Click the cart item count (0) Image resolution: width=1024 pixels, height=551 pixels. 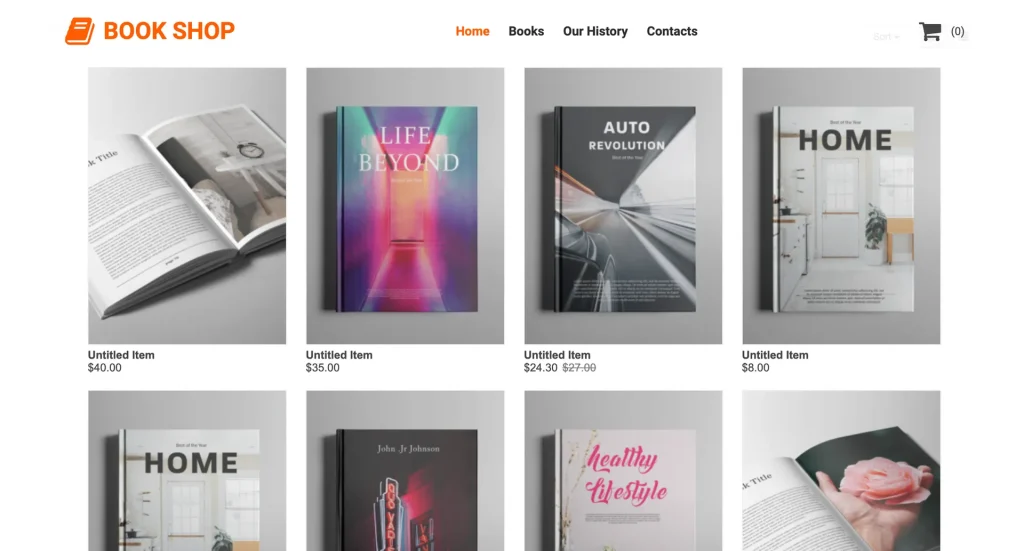point(957,31)
